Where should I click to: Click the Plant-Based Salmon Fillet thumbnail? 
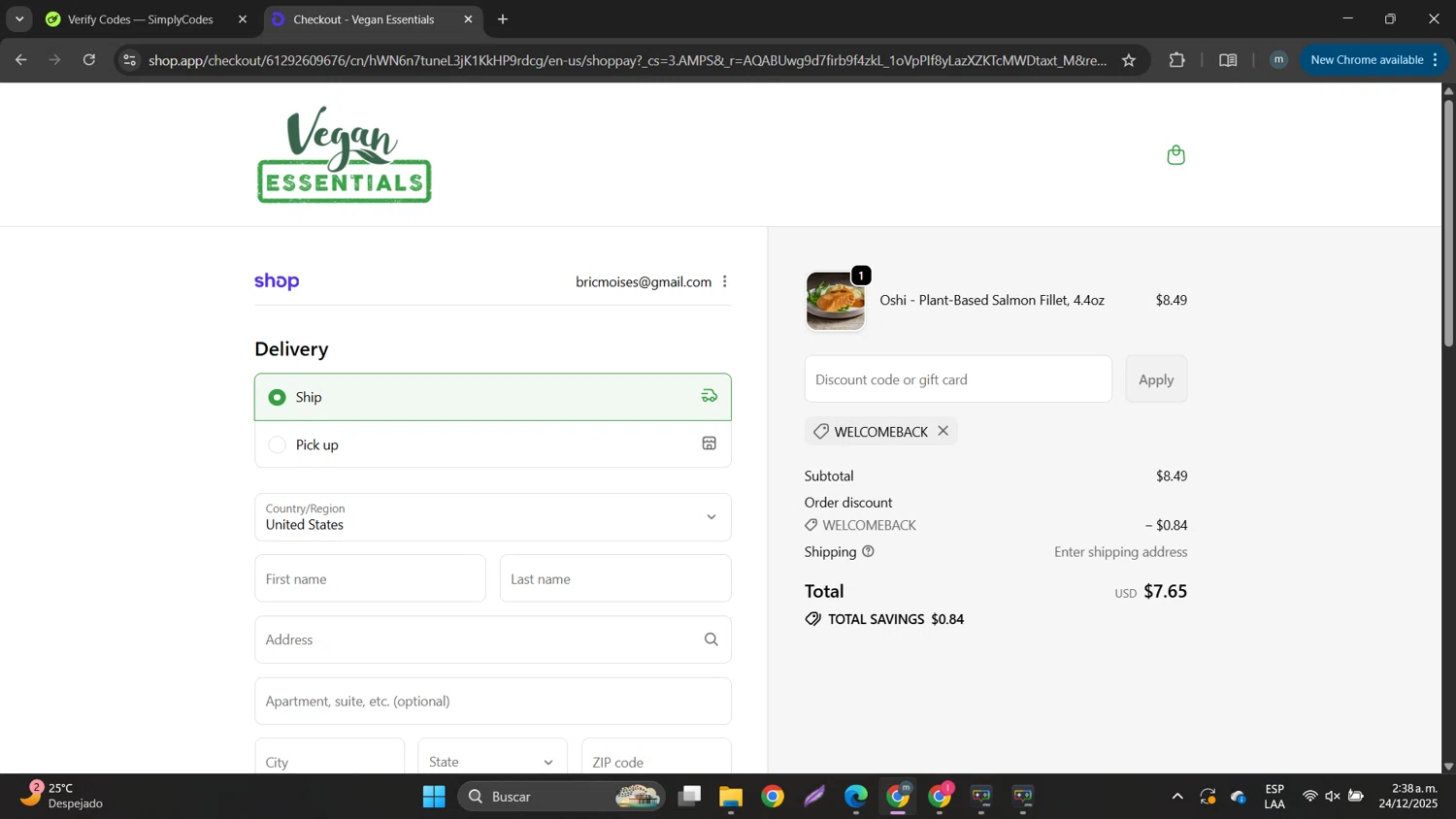tap(836, 301)
